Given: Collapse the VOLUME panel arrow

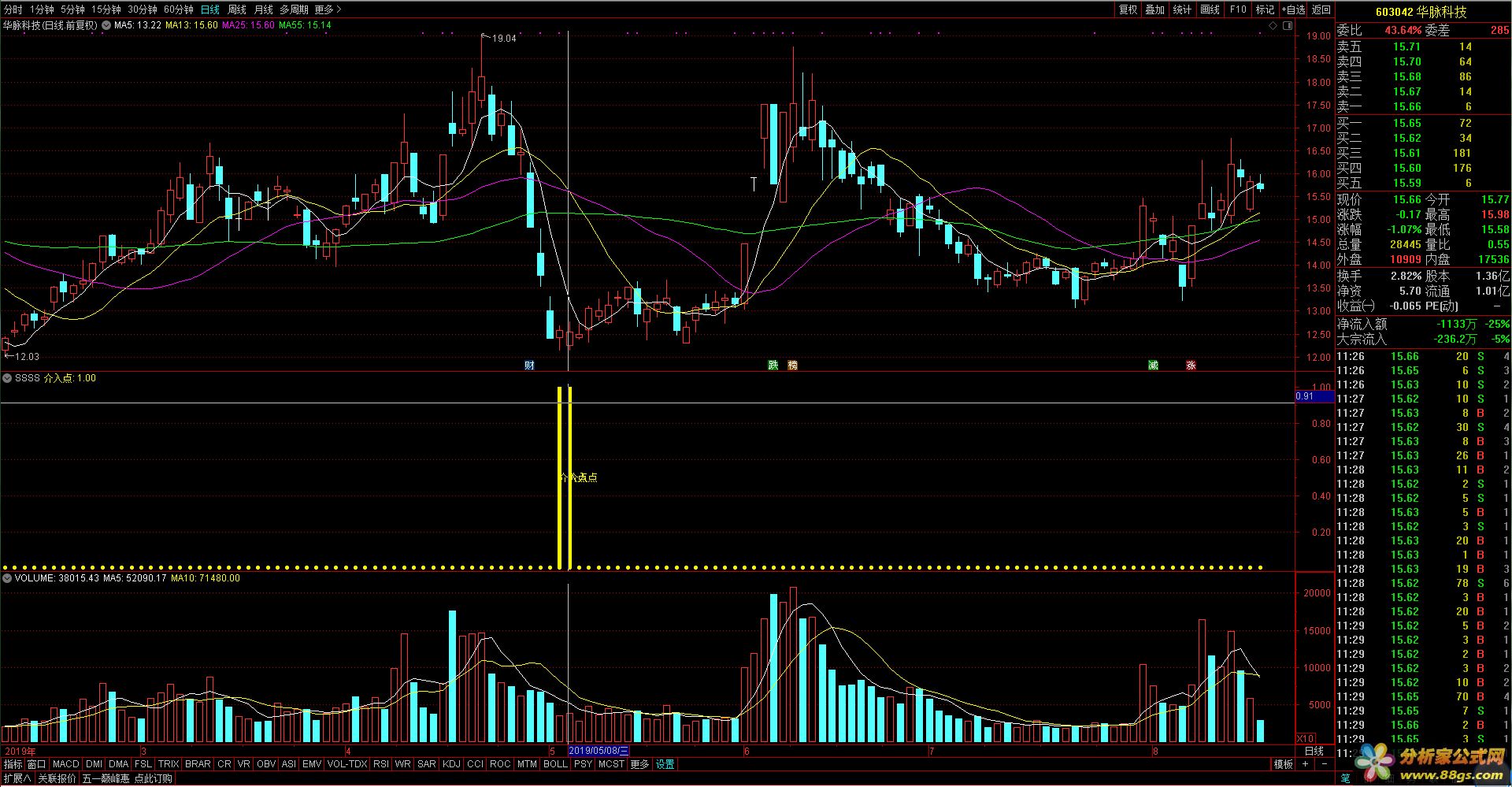Looking at the screenshot, I should tap(7, 578).
